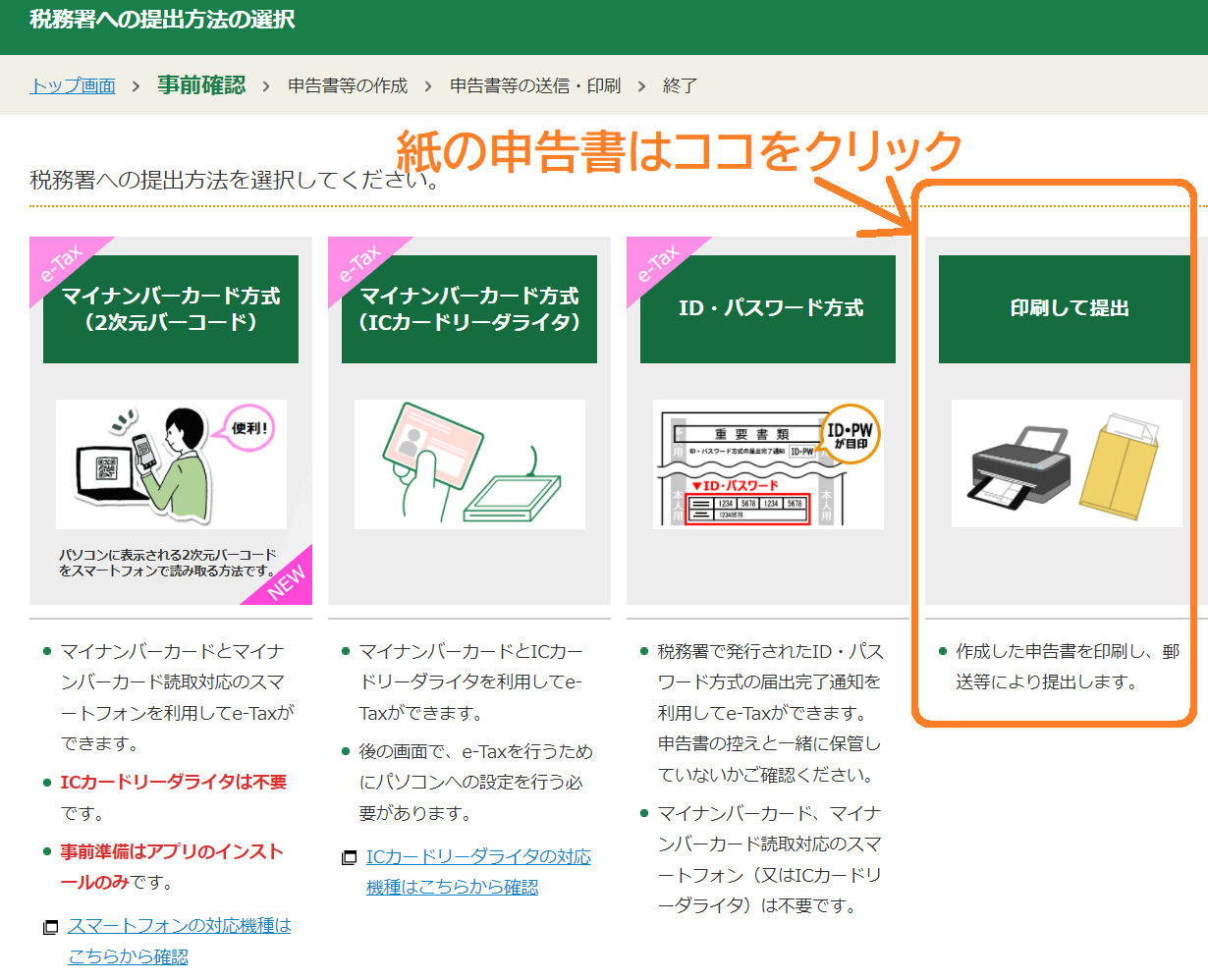Click the 事前確認 breadcrumb step

point(201,85)
